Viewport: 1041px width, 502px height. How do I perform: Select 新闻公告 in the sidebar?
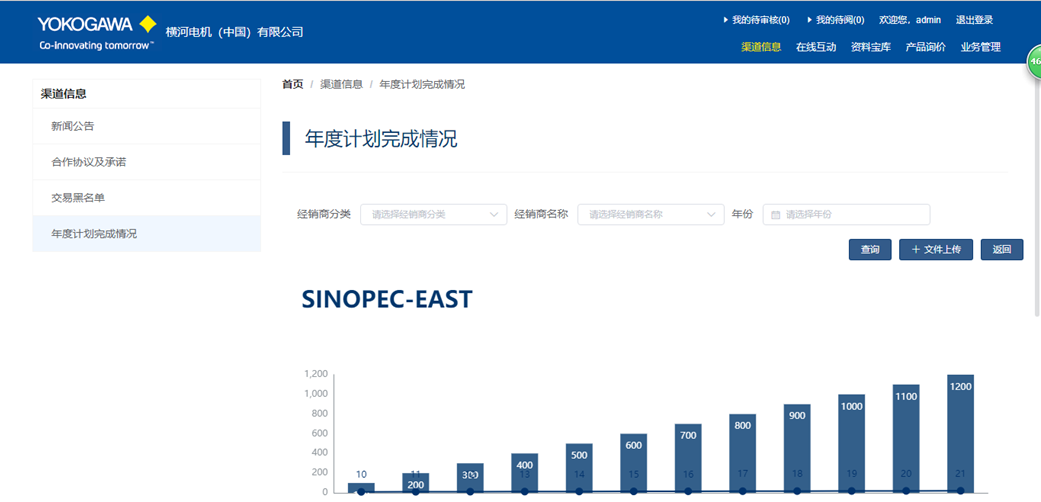point(73,126)
